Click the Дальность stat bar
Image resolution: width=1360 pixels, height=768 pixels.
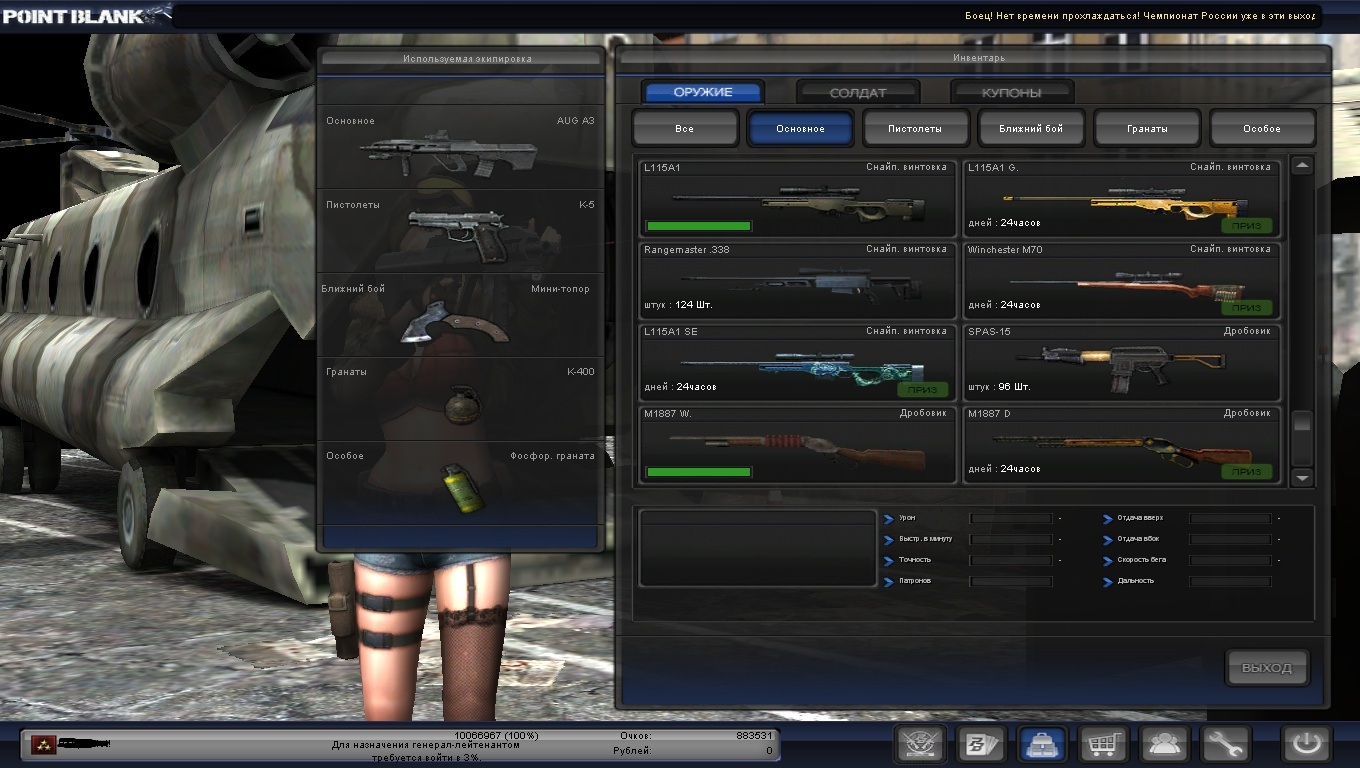(1230, 581)
